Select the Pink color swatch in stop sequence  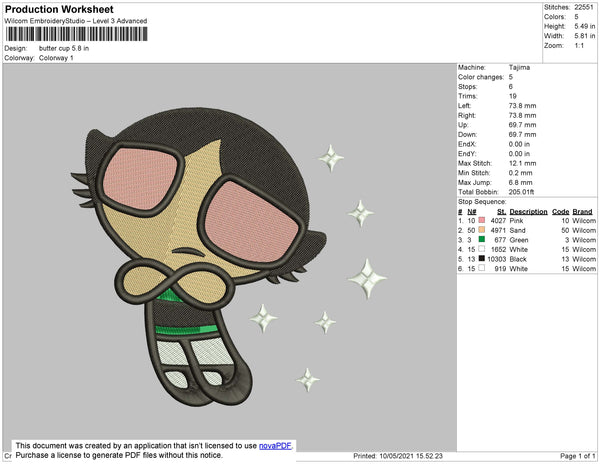(482, 220)
